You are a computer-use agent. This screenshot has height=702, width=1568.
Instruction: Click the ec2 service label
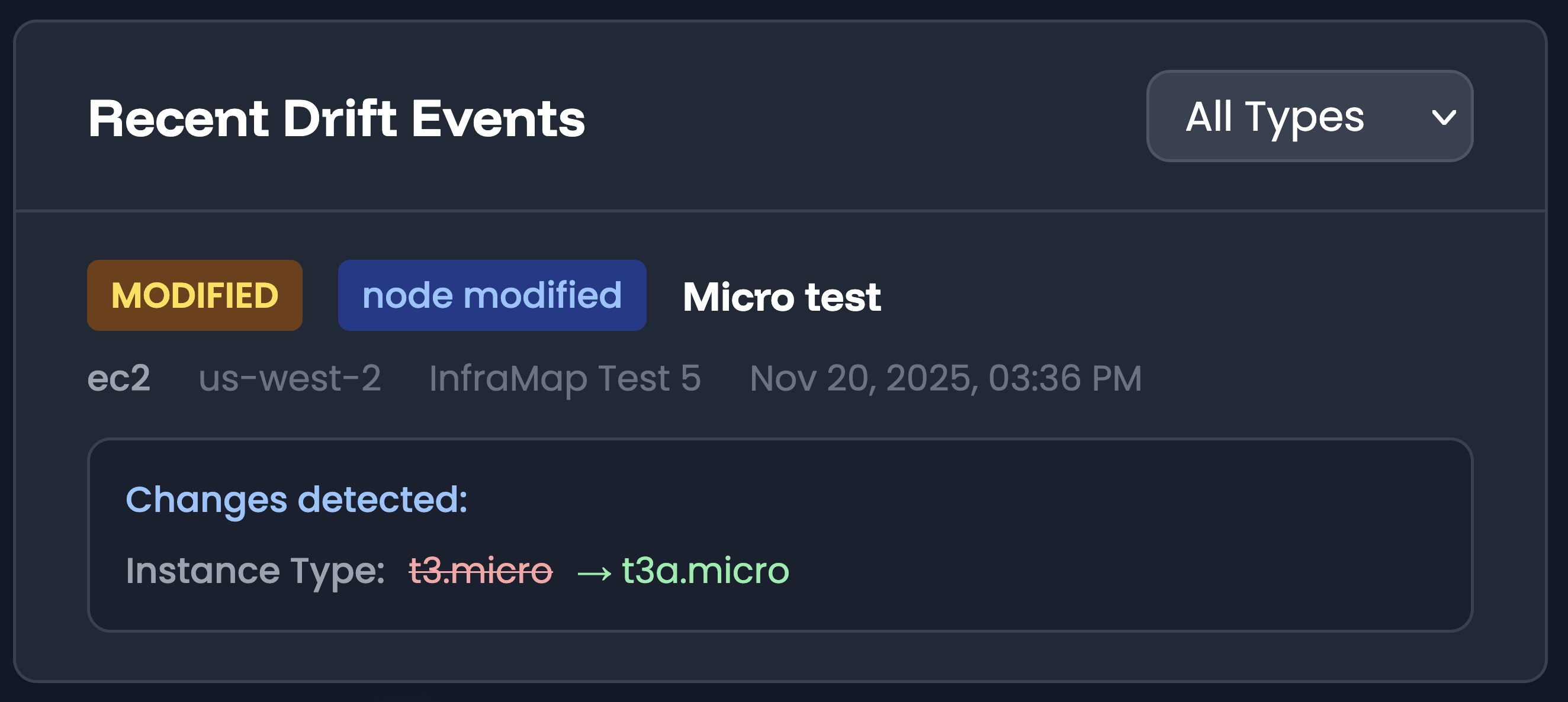pos(119,378)
